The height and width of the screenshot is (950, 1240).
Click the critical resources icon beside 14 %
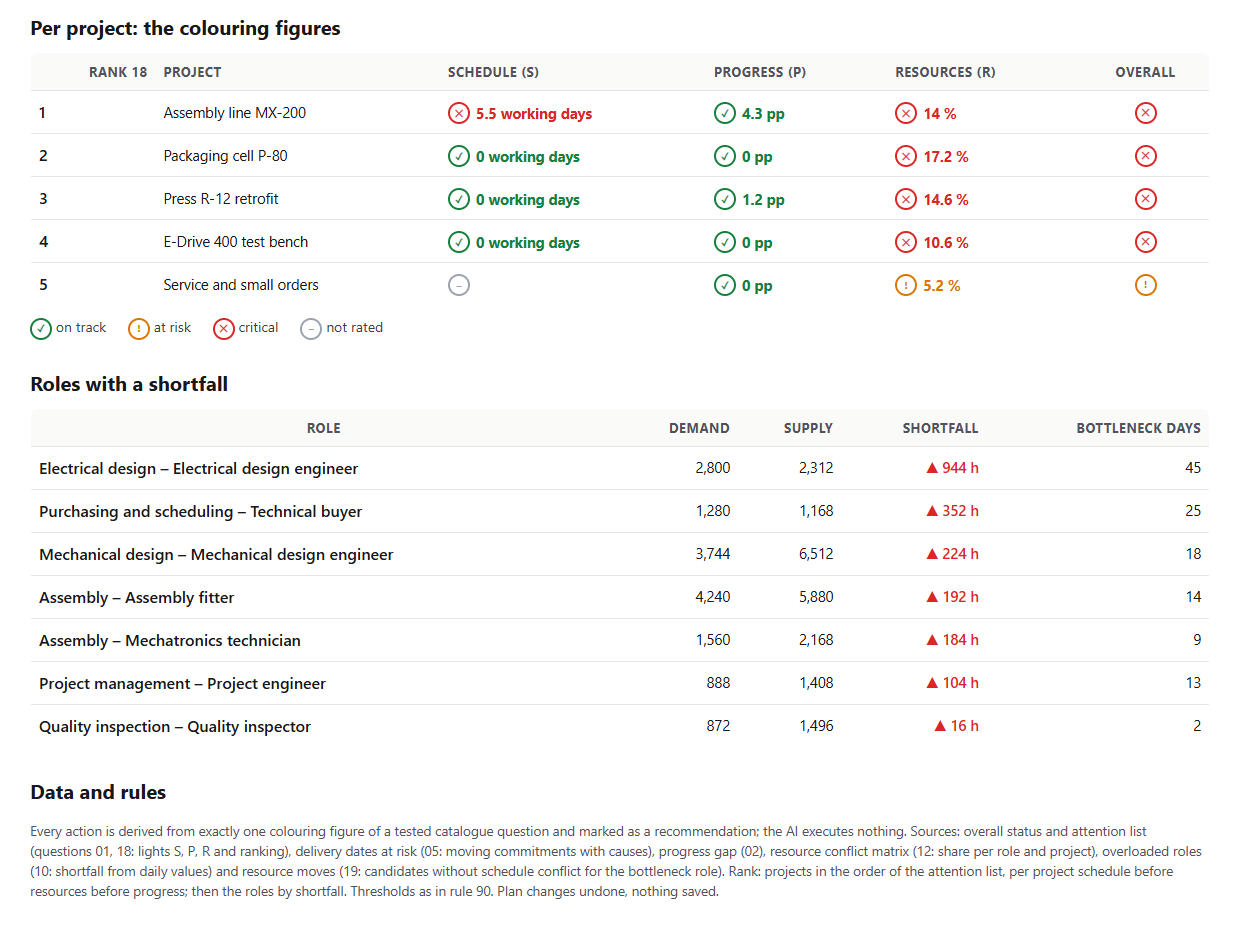[x=906, y=114]
